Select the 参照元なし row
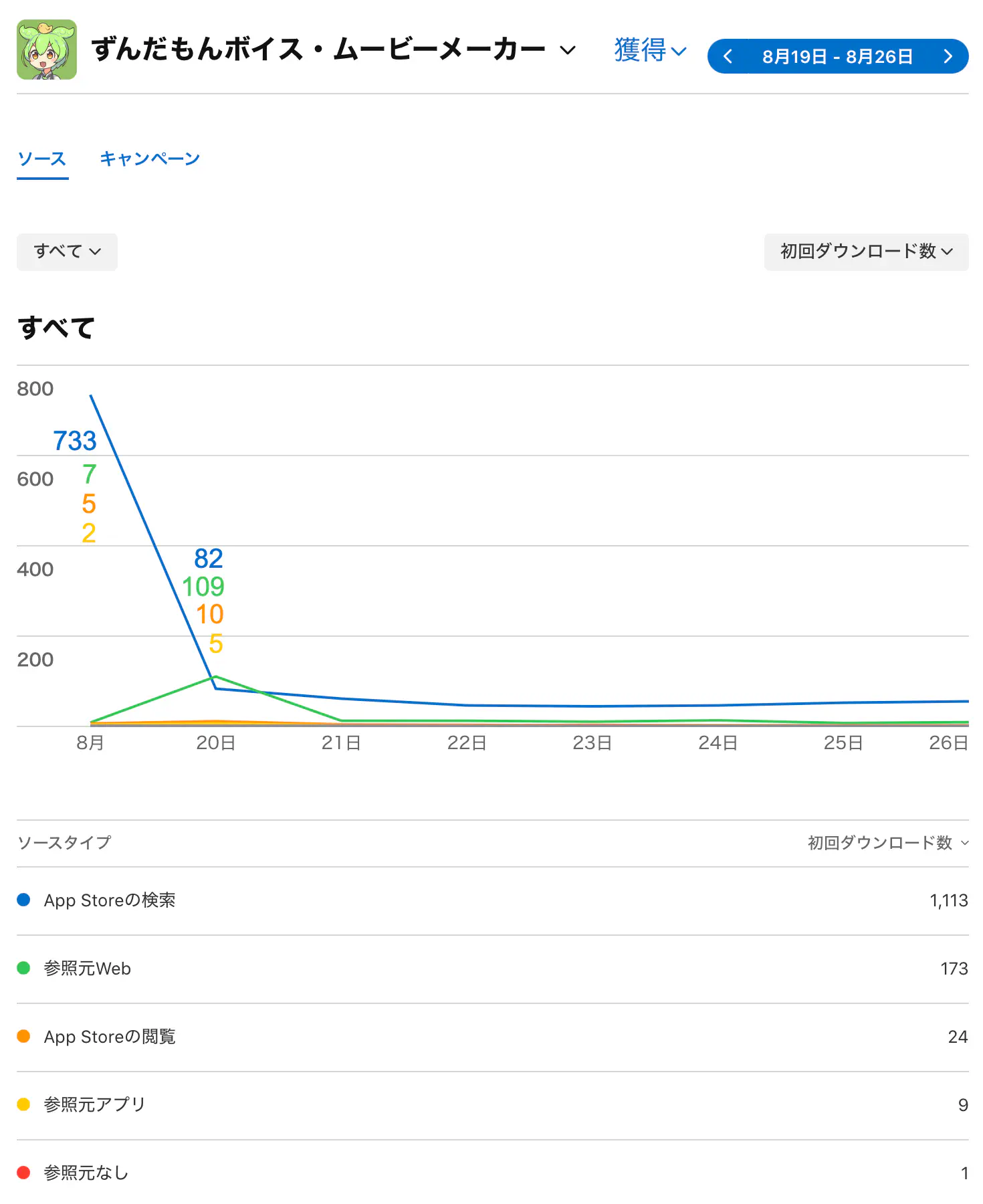The height and width of the screenshot is (1204, 983). click(493, 1173)
